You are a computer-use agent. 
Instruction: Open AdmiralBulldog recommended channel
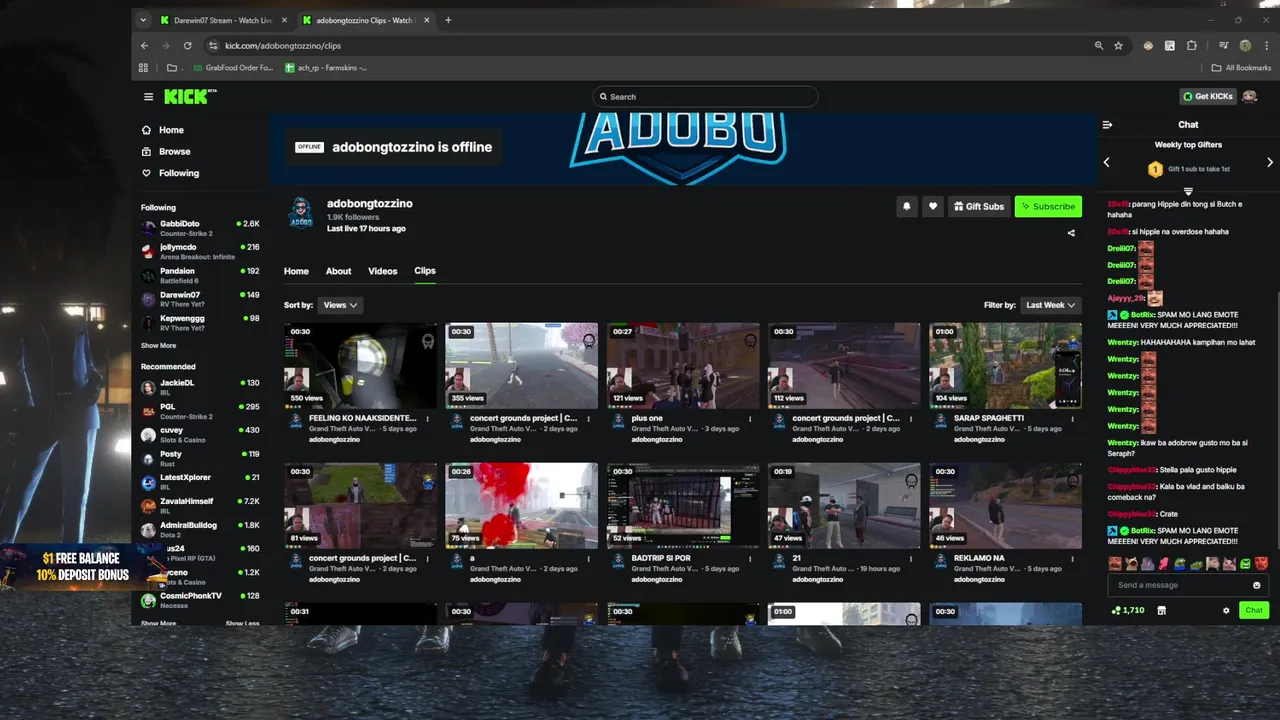[x=200, y=529]
